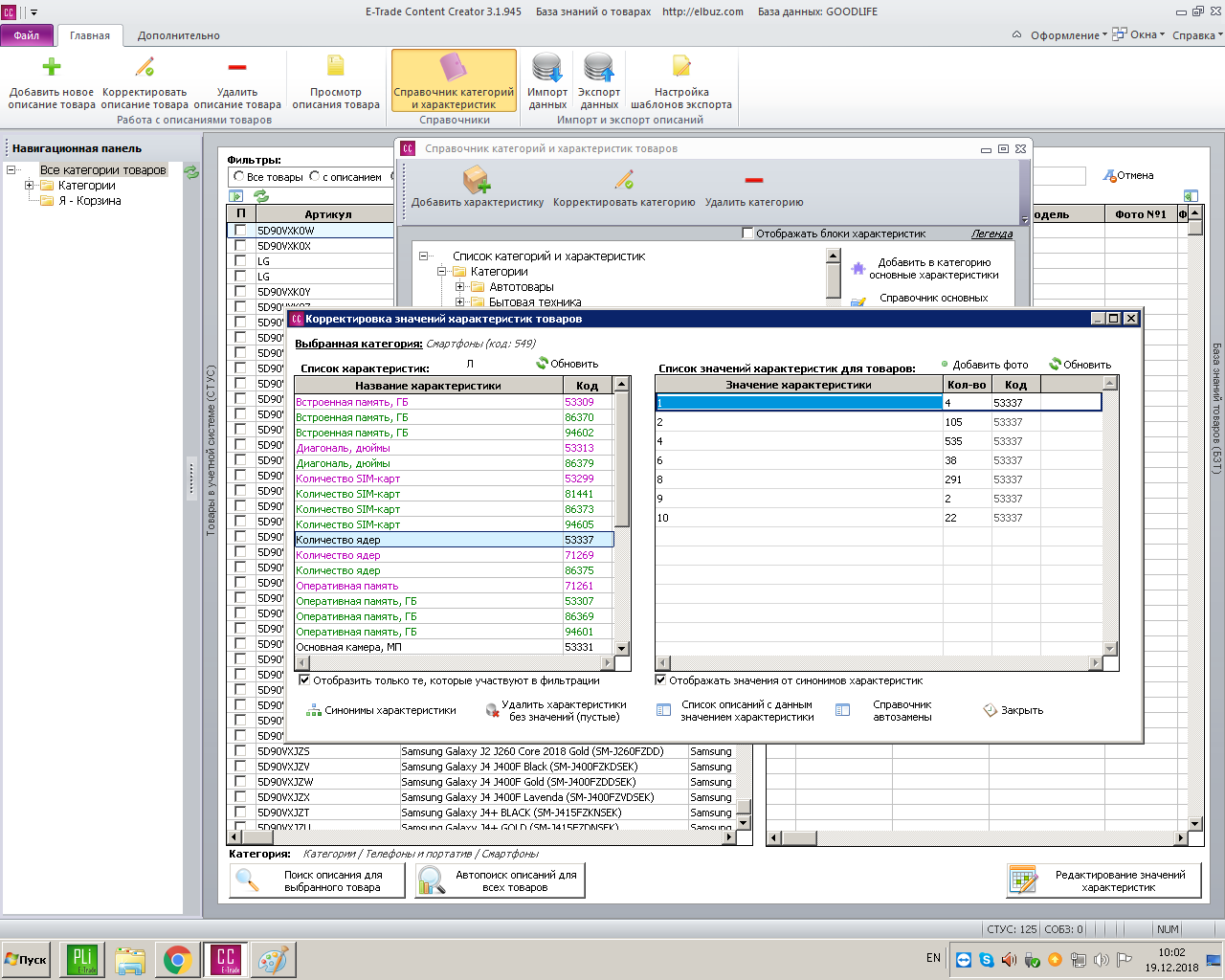Check the row checkbox for article 5D90VXK0W

[240, 231]
